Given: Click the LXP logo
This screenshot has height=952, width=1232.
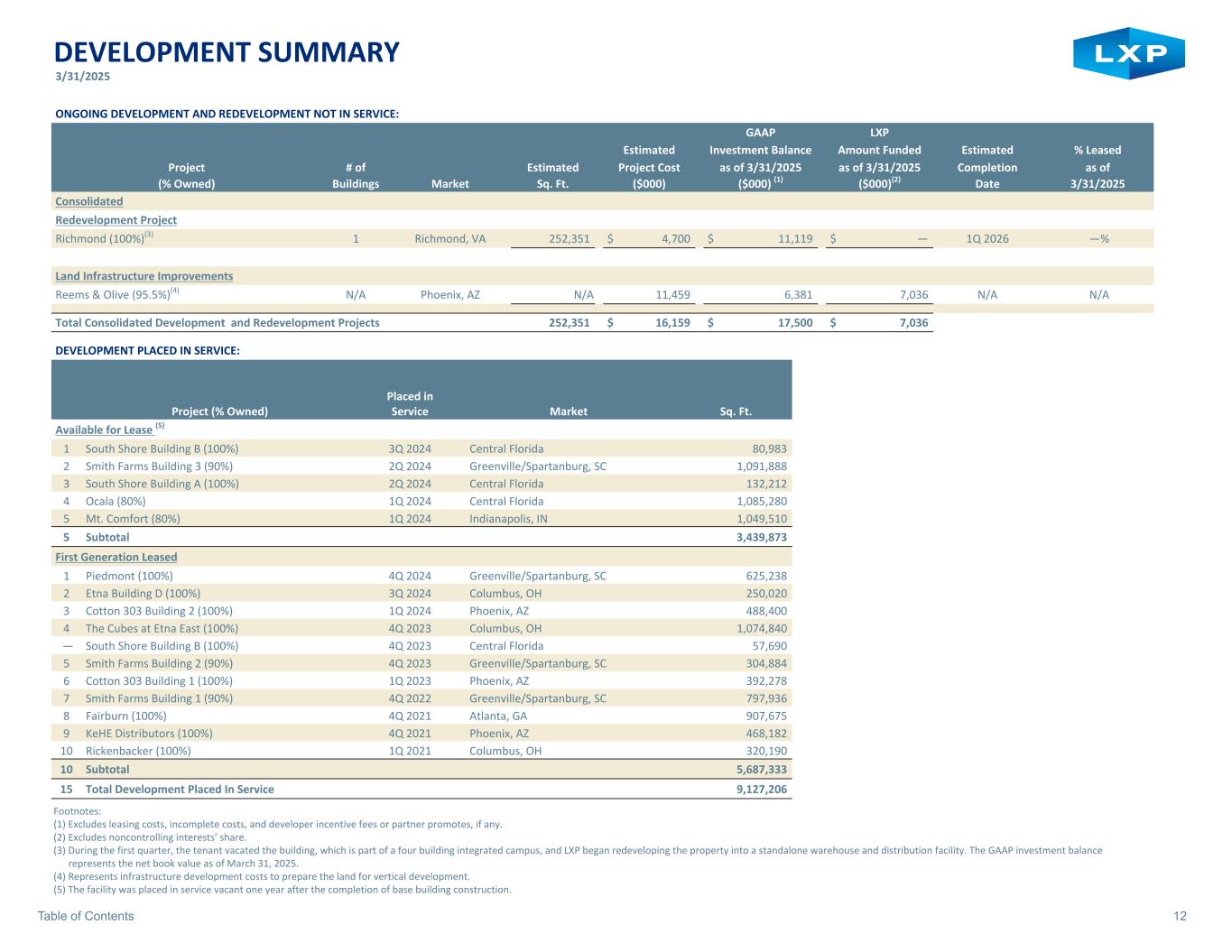Looking at the screenshot, I should coord(1128,53).
